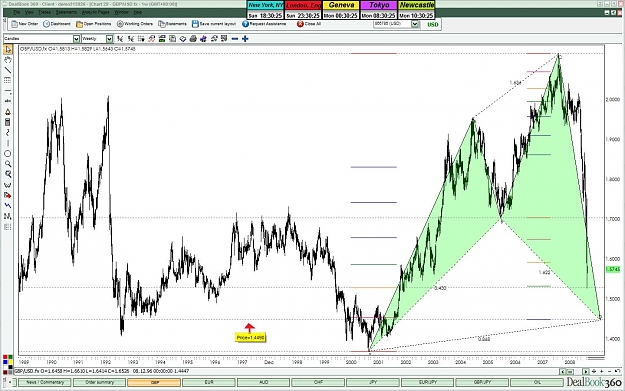Viewport: 625px width, 391px height.
Task: Click the New York clock widget
Action: 265,10
